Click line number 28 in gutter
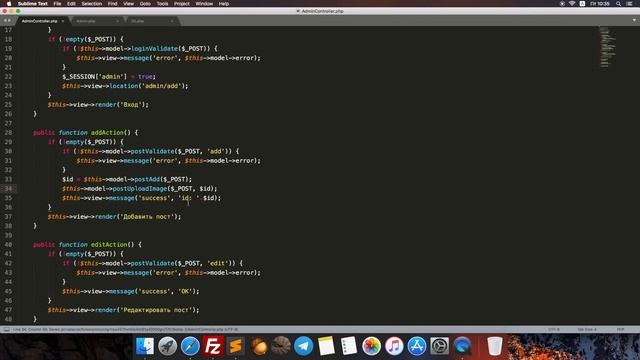 click(x=8, y=133)
